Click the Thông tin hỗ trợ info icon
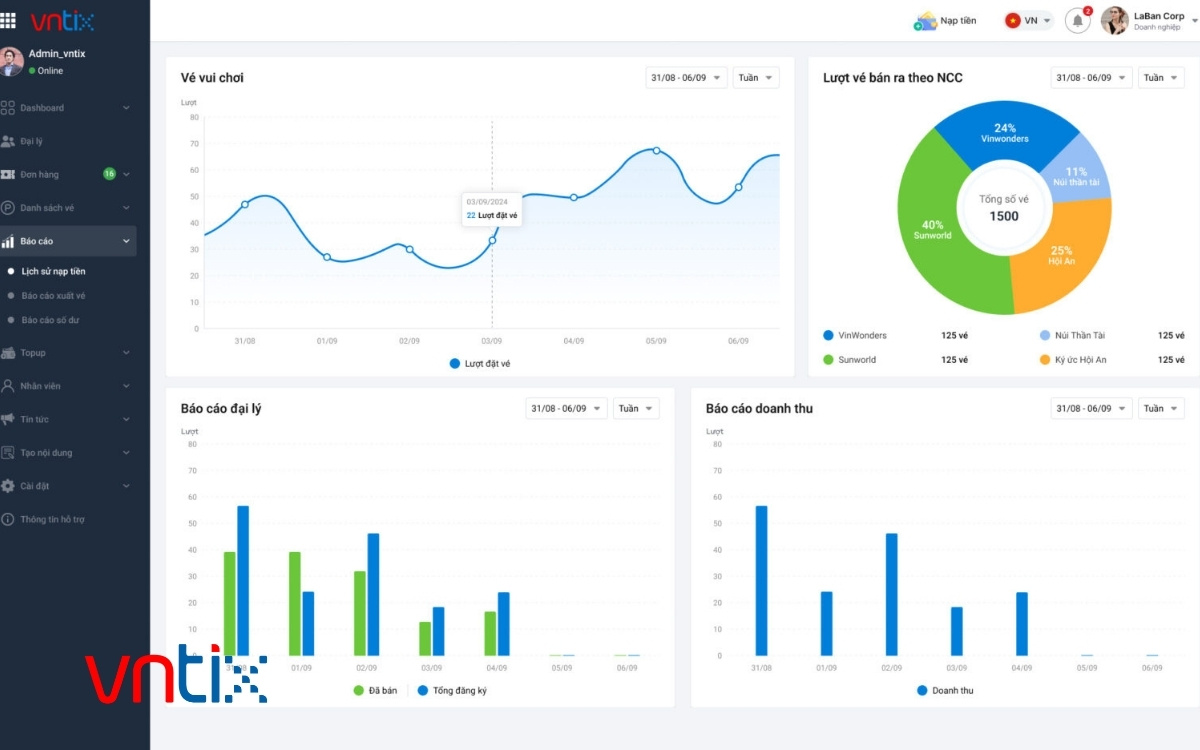This screenshot has height=750, width=1200. point(9,519)
